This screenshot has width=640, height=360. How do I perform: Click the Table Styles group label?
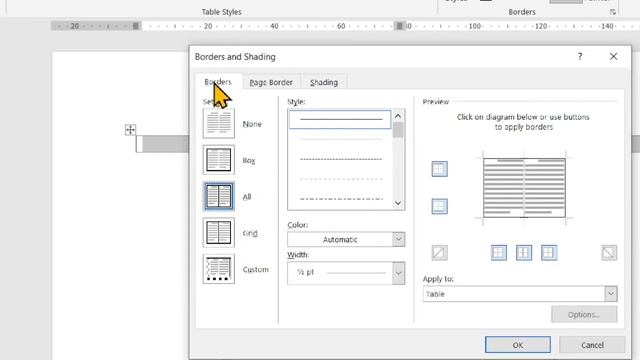coord(221,12)
